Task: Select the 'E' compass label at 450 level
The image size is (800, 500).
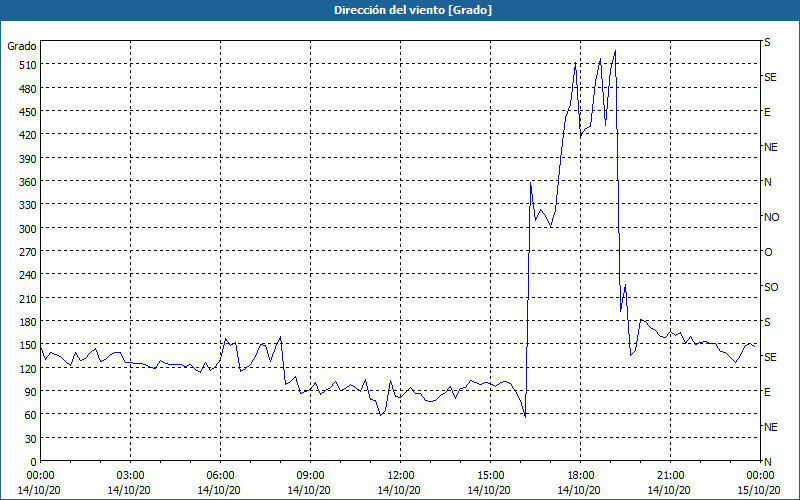Action: (767, 112)
